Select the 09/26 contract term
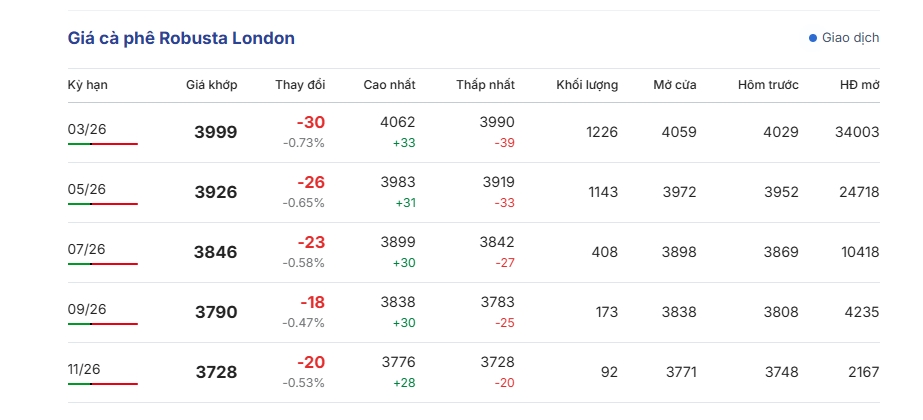 87,309
